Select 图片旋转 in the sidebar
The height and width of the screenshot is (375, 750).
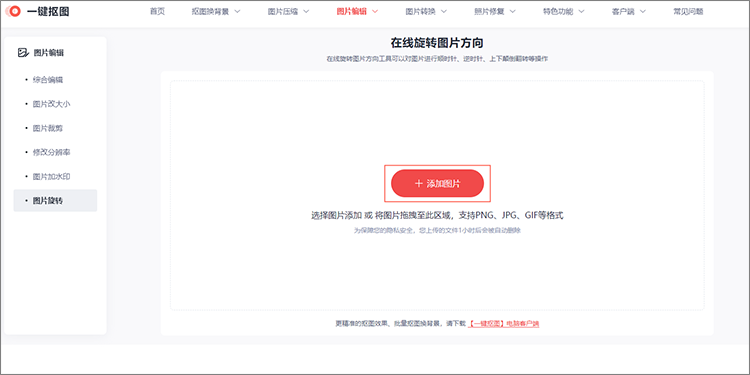(55, 200)
